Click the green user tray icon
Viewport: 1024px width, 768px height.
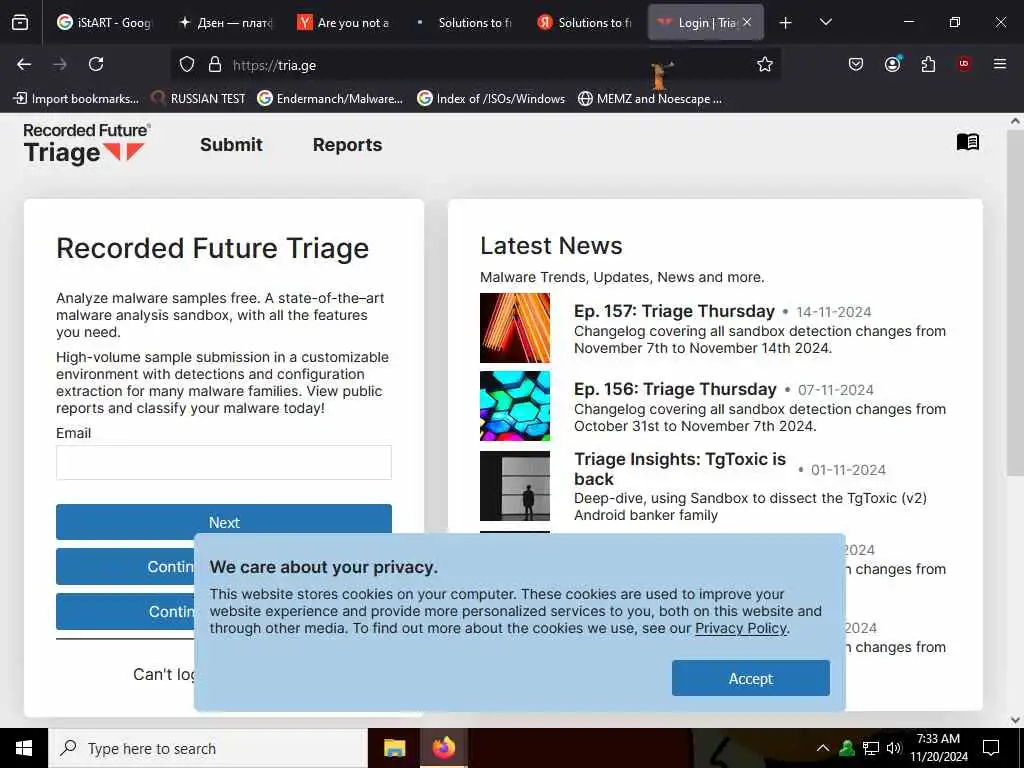[x=847, y=748]
